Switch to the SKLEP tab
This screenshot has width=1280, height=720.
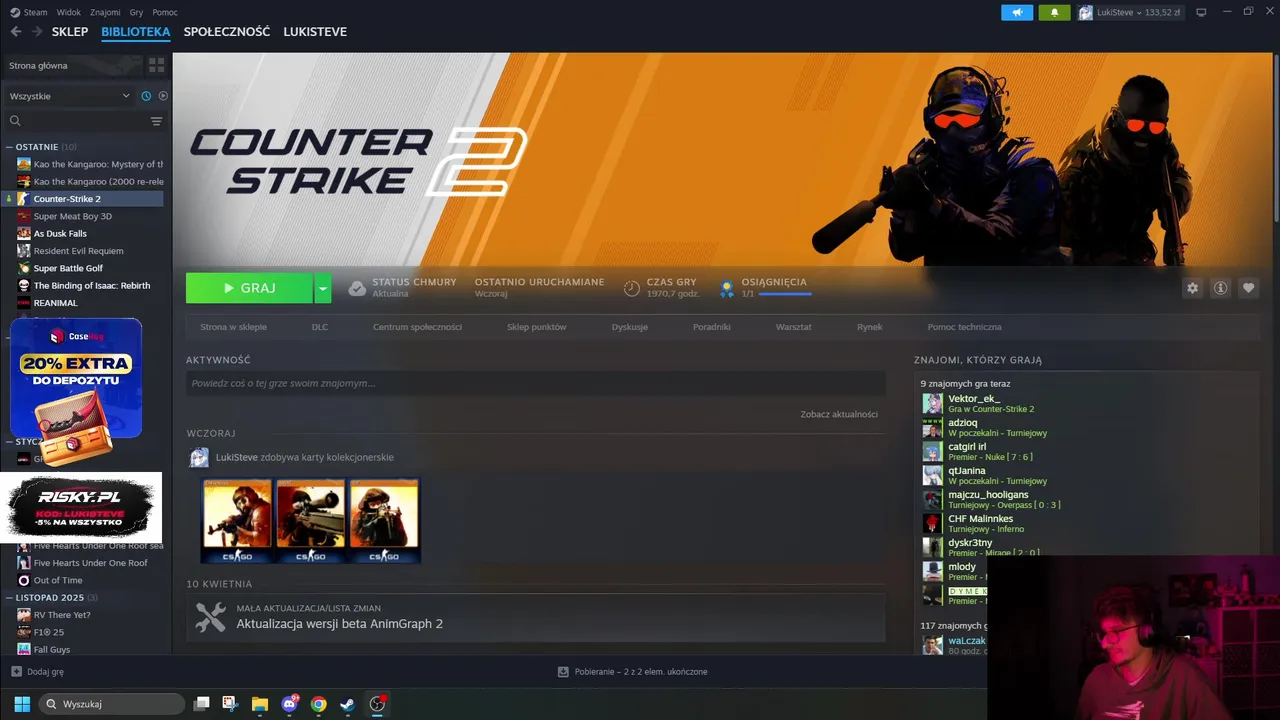[70, 32]
